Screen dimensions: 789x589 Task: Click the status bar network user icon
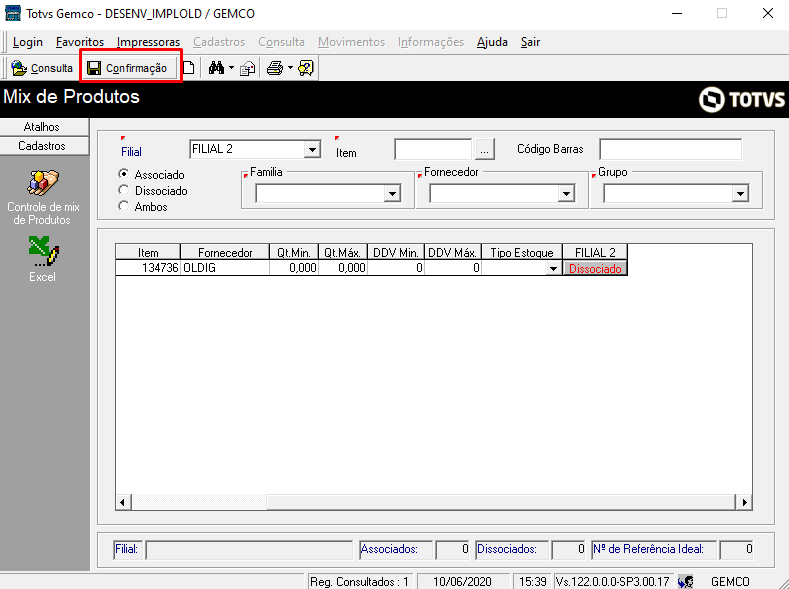click(x=686, y=582)
